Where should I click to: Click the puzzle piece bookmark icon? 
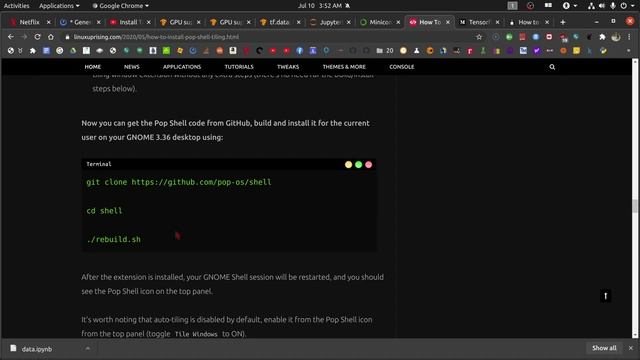pos(33,51)
